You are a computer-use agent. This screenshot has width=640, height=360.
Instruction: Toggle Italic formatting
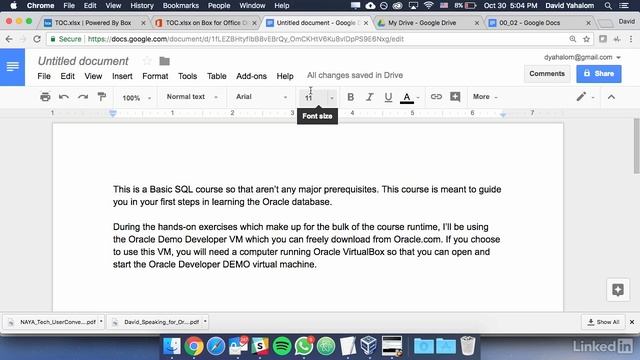click(x=369, y=97)
